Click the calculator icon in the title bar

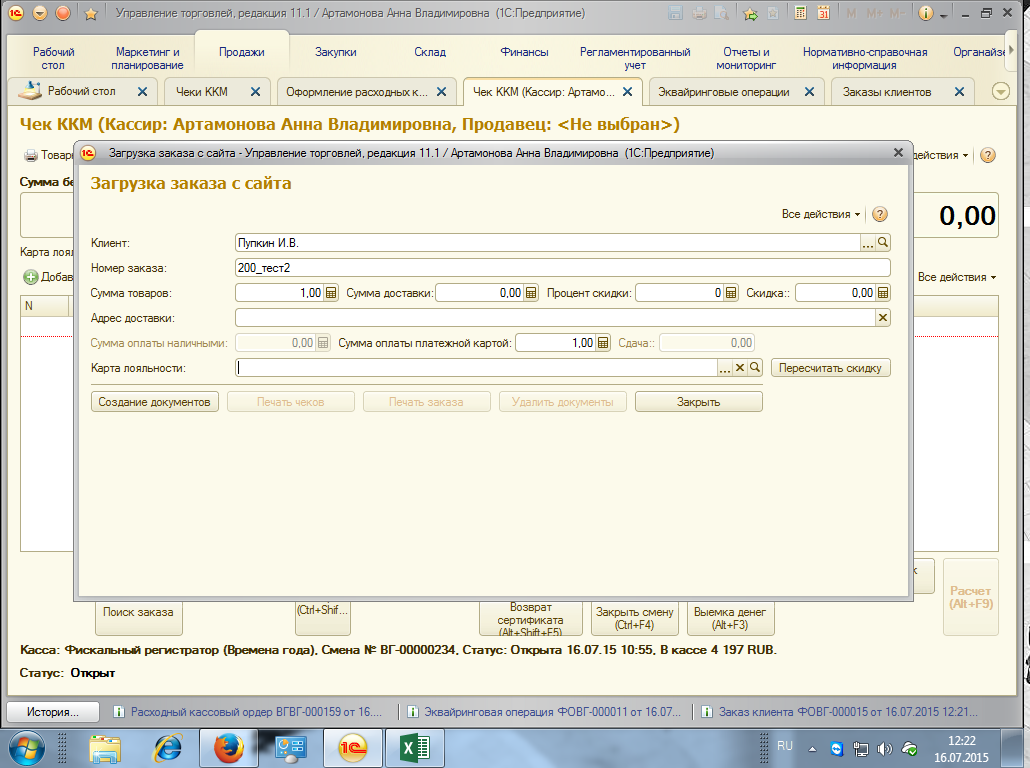pos(800,13)
